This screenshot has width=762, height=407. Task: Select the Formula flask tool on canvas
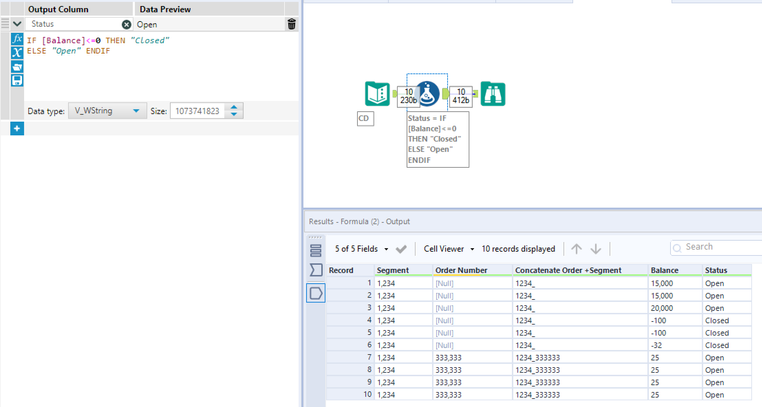(x=428, y=94)
